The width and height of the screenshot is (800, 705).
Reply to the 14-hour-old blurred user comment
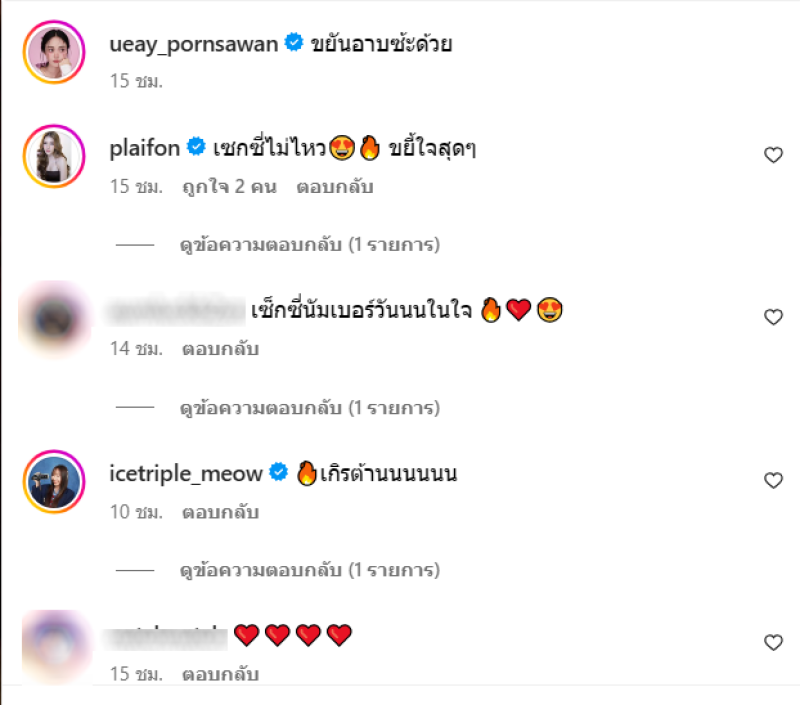click(221, 349)
